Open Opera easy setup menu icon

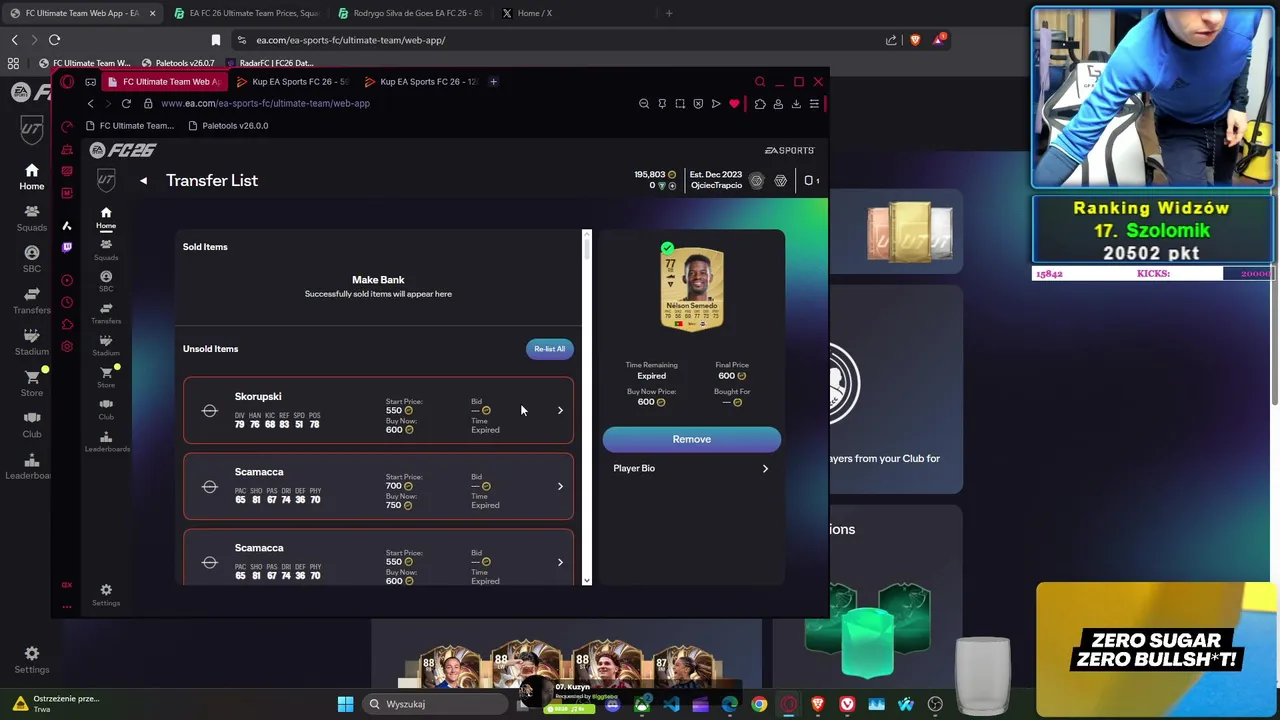point(814,104)
